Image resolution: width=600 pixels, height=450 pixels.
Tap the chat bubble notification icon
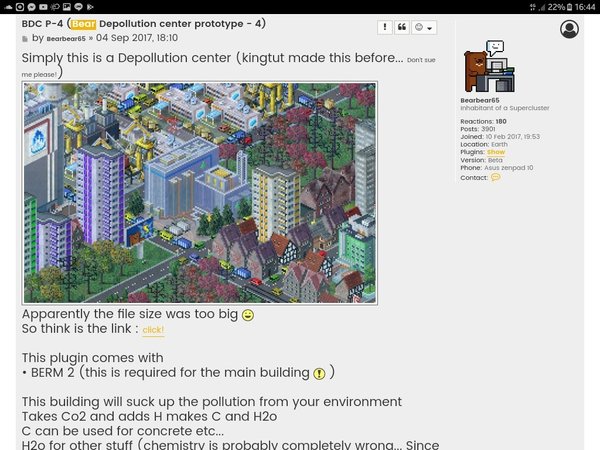click(78, 7)
